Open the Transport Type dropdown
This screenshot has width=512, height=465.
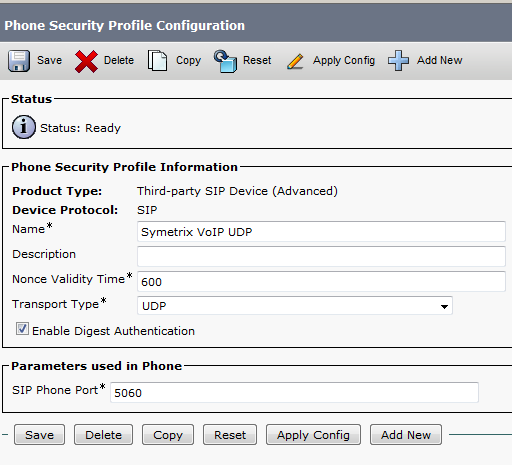tap(295, 306)
